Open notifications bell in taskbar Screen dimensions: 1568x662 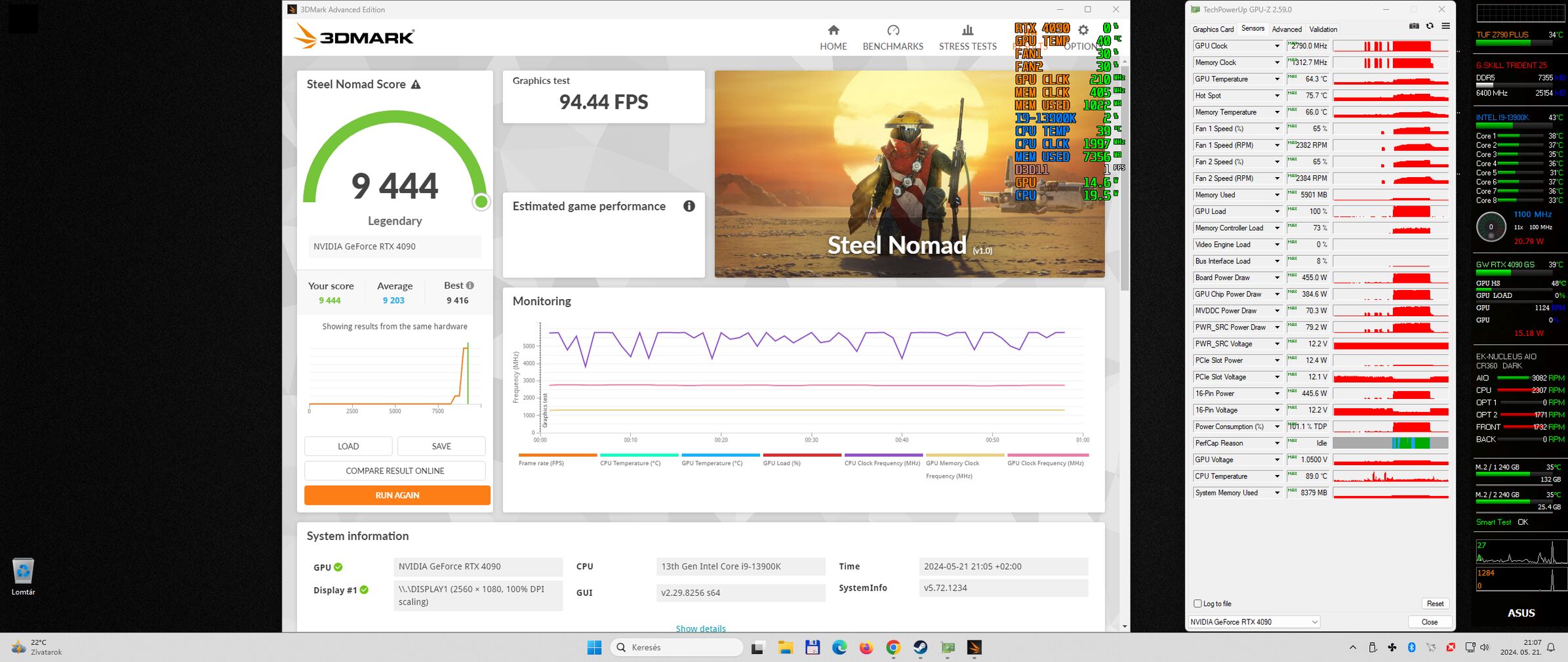1551,648
